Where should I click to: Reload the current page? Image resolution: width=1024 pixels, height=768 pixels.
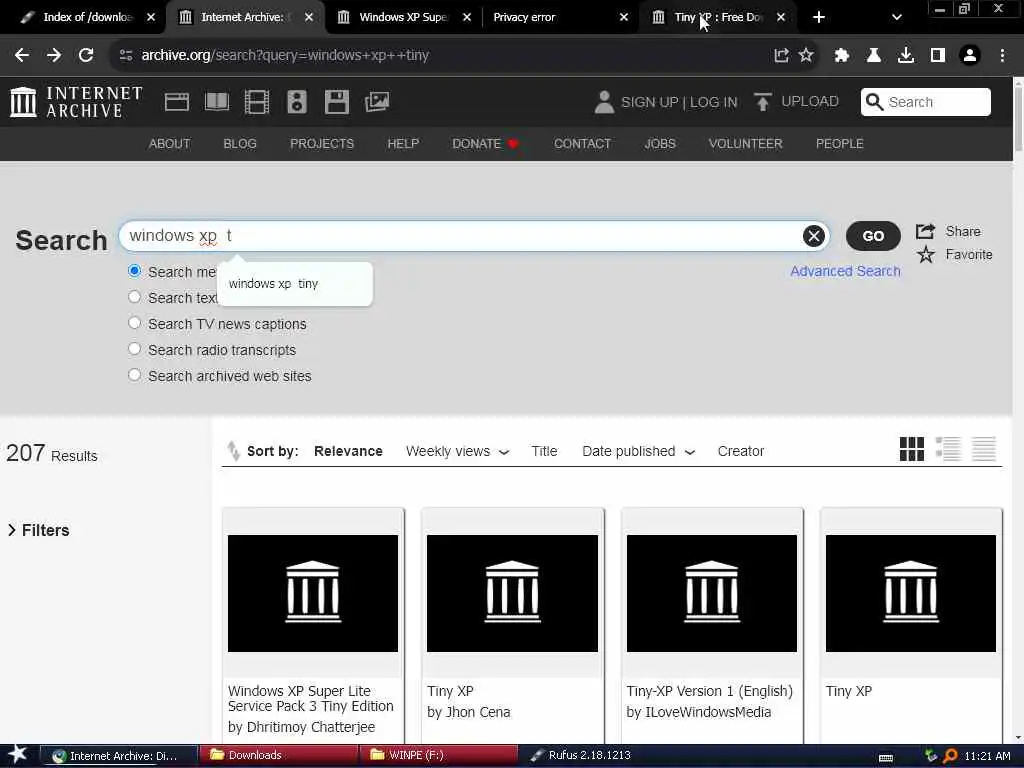click(x=86, y=56)
